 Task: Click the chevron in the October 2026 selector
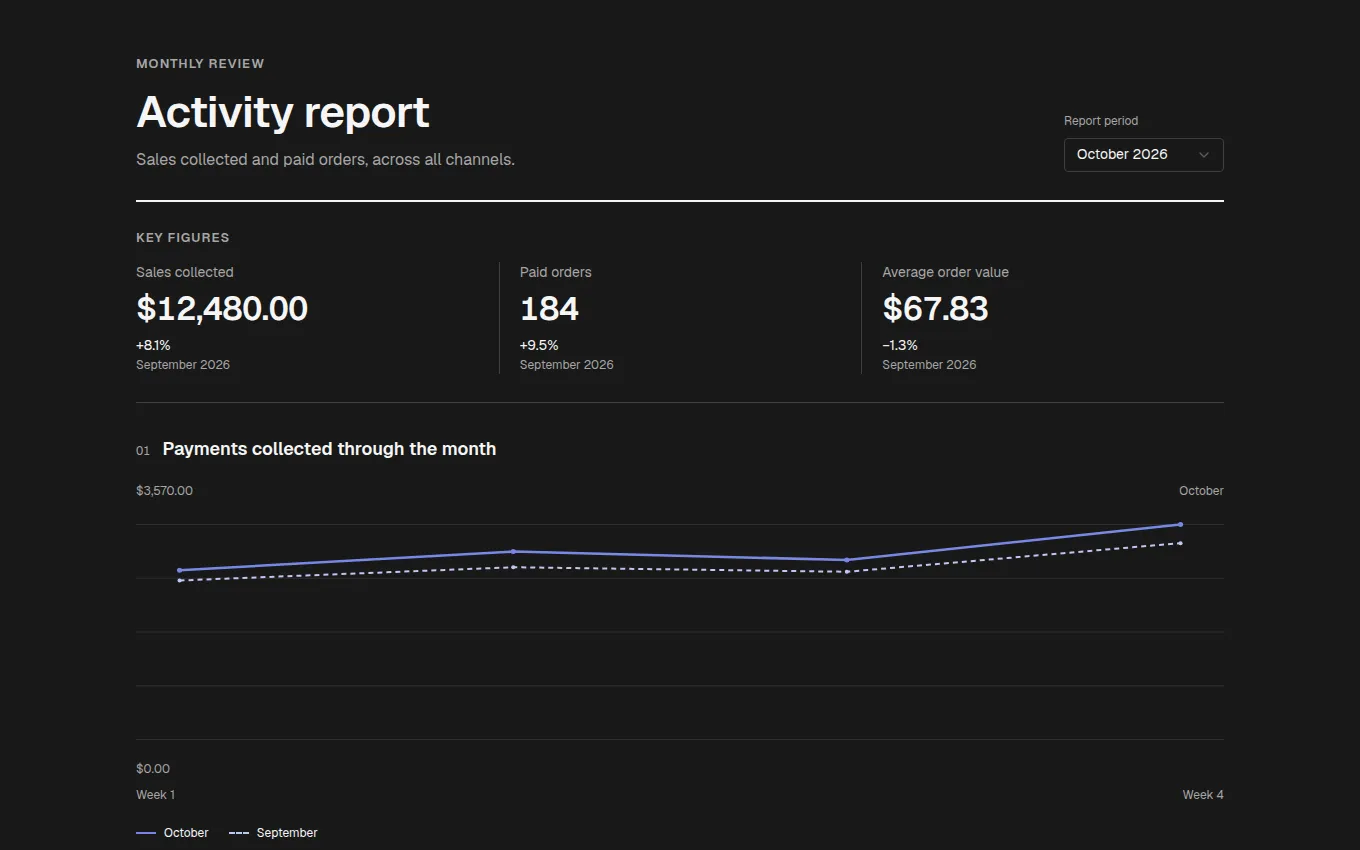click(1204, 155)
